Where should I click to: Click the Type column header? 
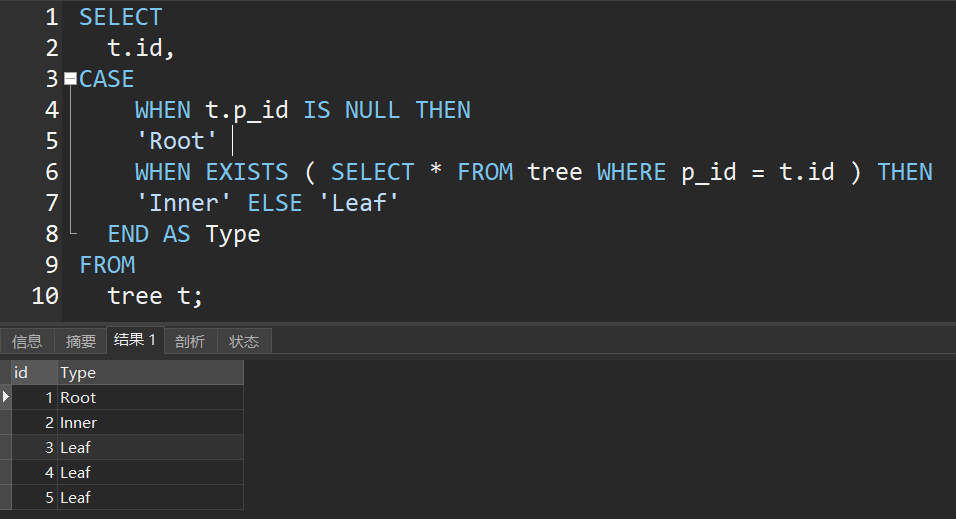pyautogui.click(x=150, y=373)
